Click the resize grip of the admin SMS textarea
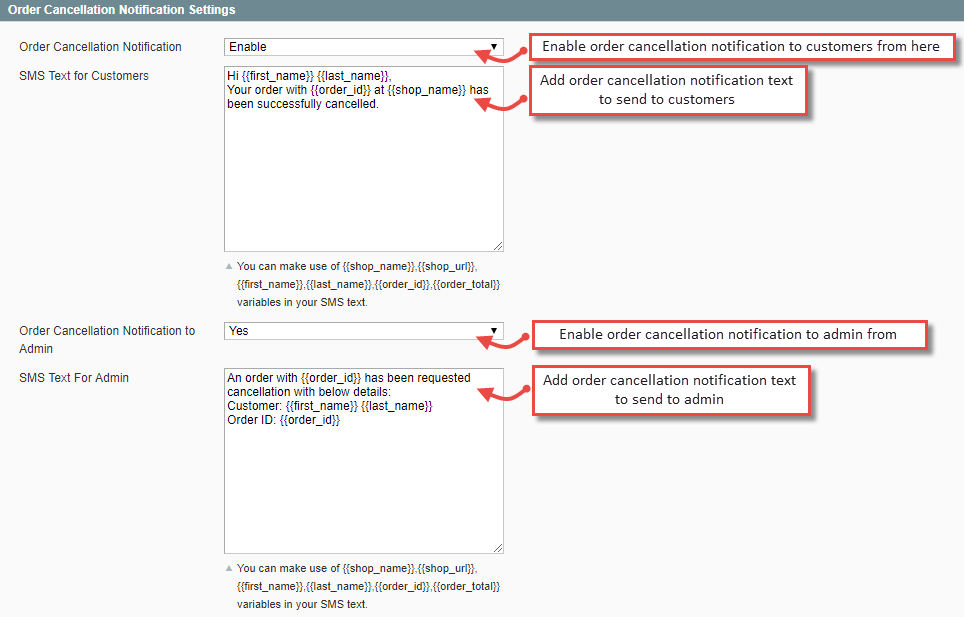The image size is (964, 617). pyautogui.click(x=498, y=547)
